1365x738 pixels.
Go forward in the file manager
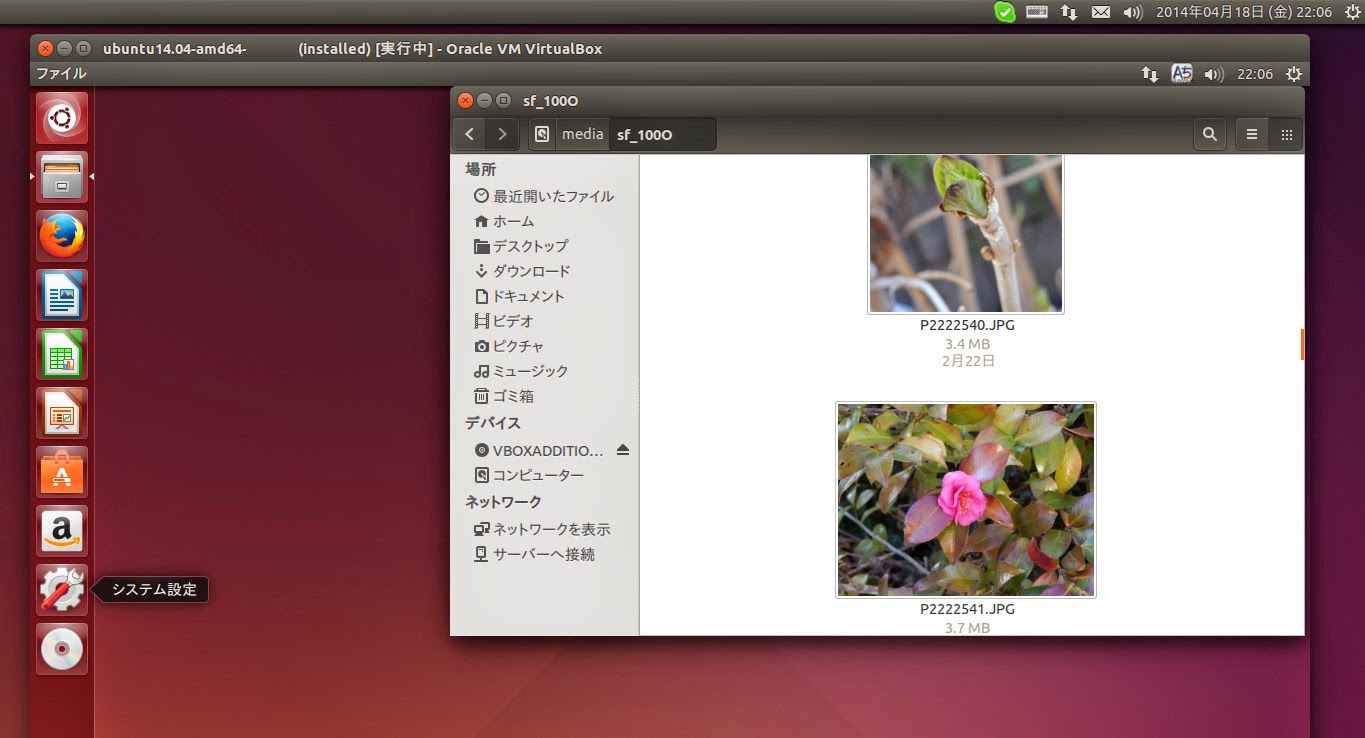coord(502,134)
